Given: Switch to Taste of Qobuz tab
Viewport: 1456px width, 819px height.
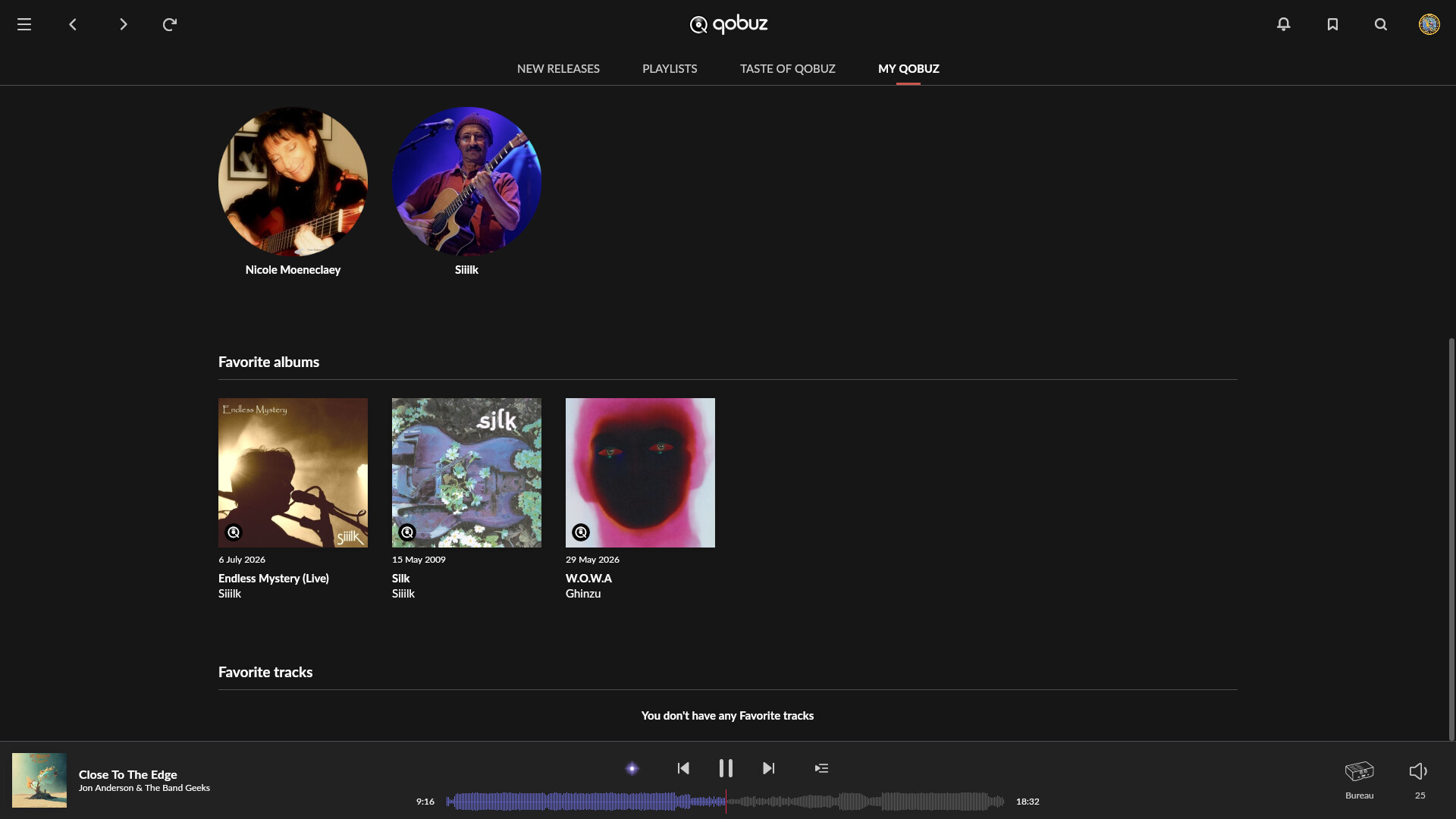Looking at the screenshot, I should click(x=787, y=68).
